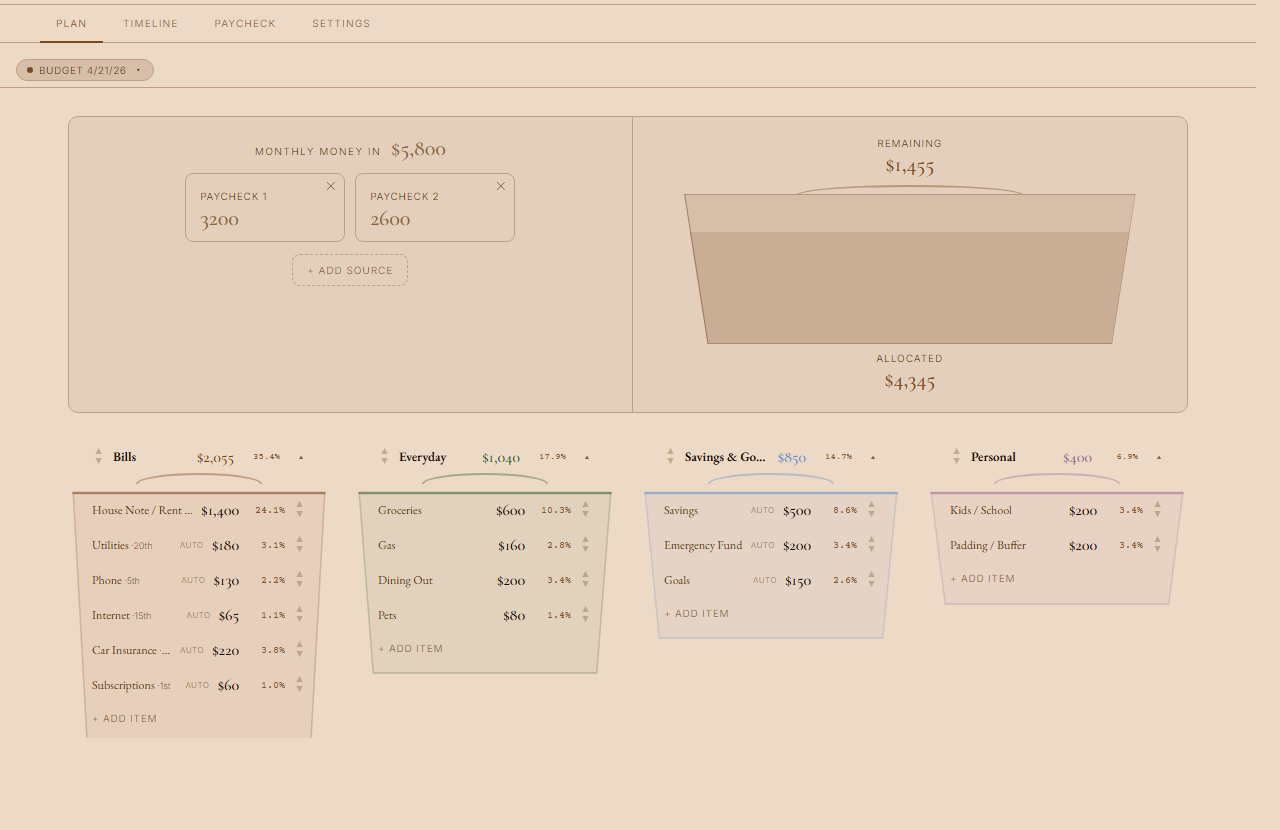This screenshot has height=830, width=1280.
Task: Click the up arrow on the Groceries row
Action: (585, 505)
